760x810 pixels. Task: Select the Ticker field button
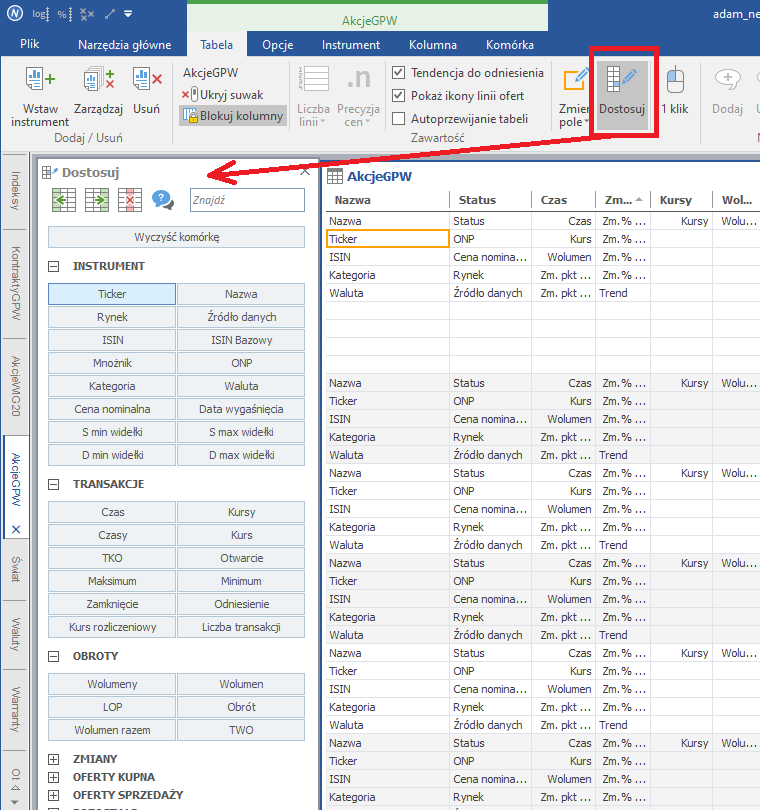click(112, 294)
